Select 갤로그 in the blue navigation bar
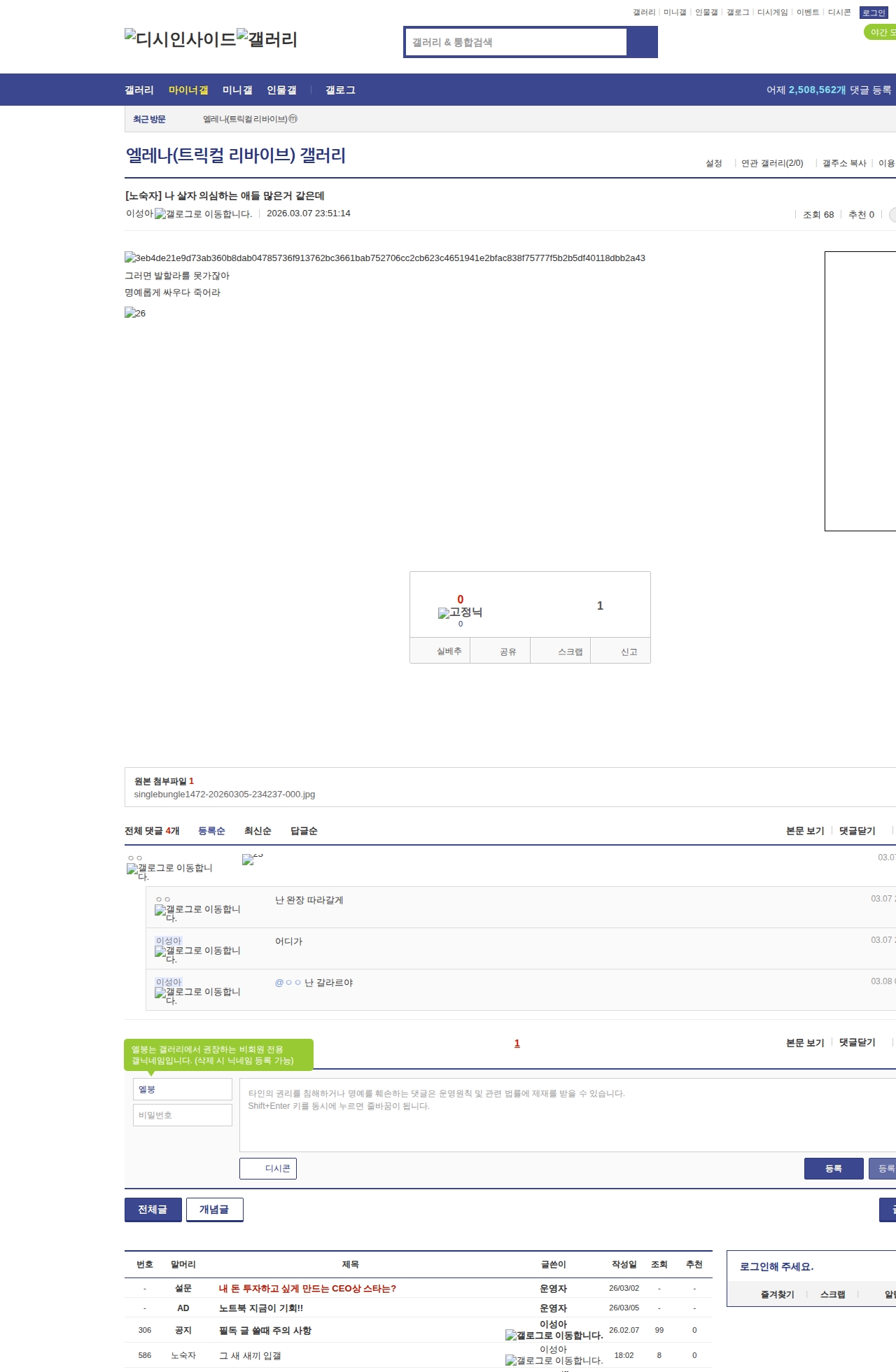 click(340, 90)
